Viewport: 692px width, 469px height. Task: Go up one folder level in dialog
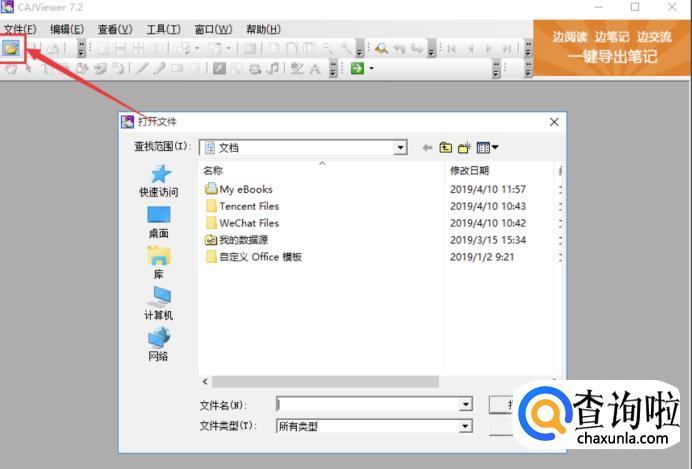(x=446, y=147)
